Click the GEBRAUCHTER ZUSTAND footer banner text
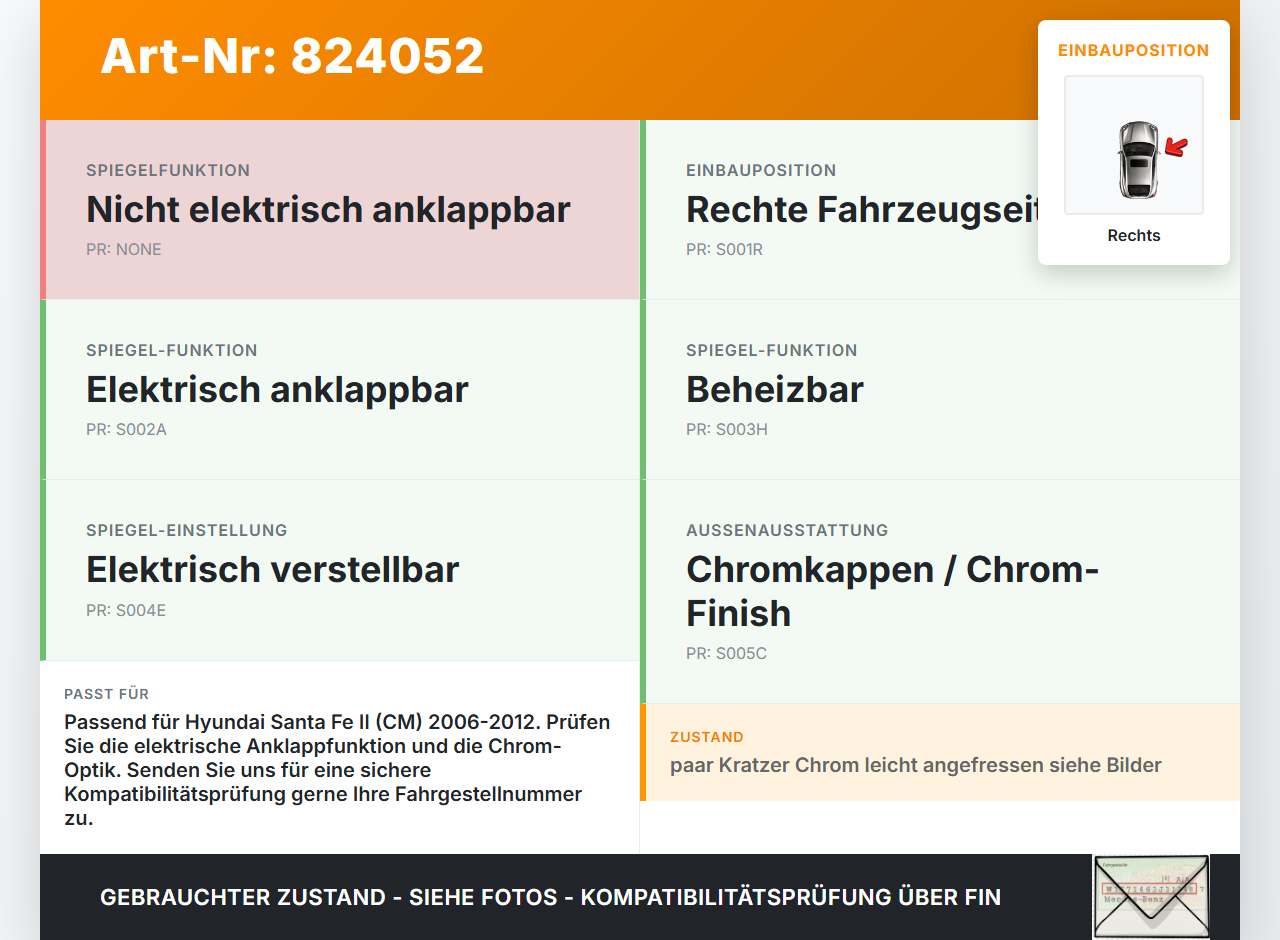 pos(550,897)
